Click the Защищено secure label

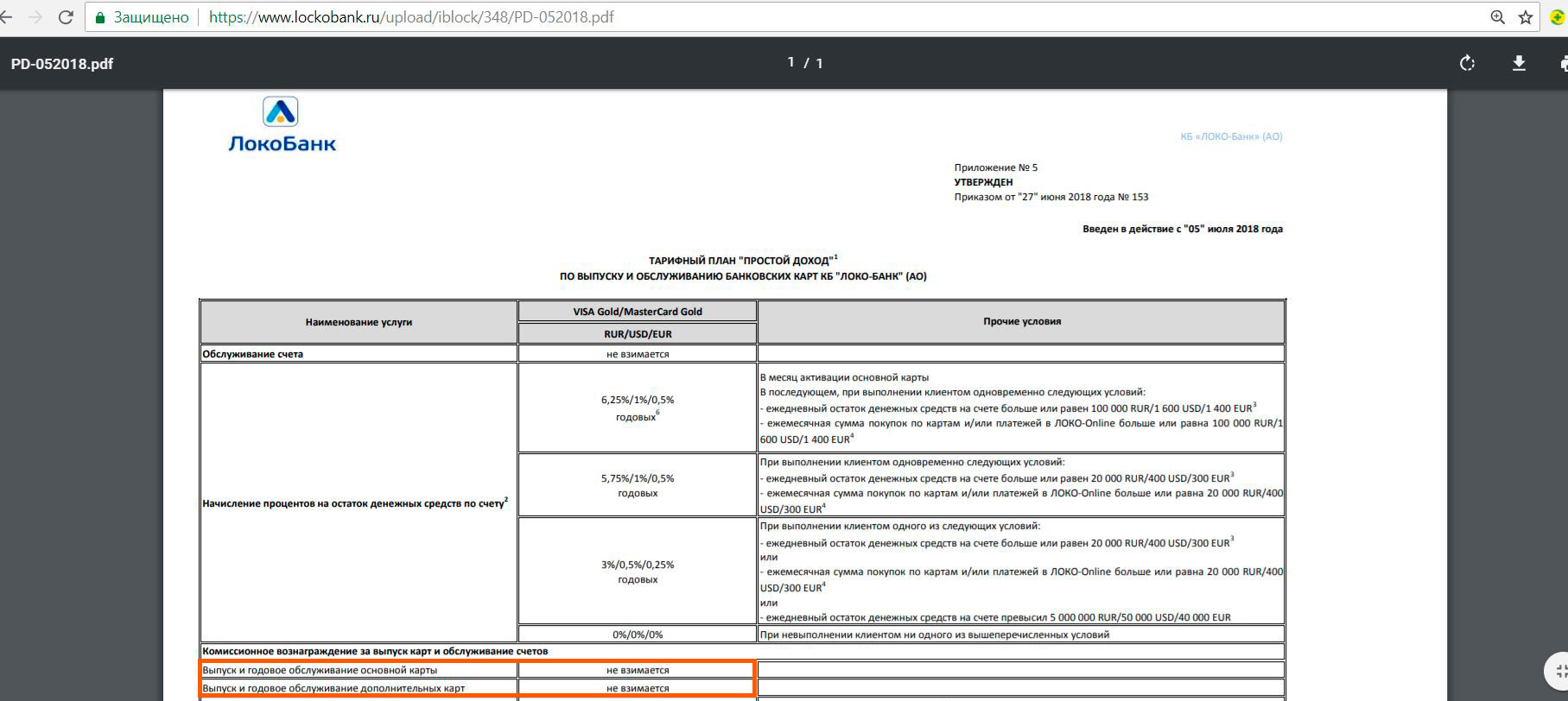(151, 17)
